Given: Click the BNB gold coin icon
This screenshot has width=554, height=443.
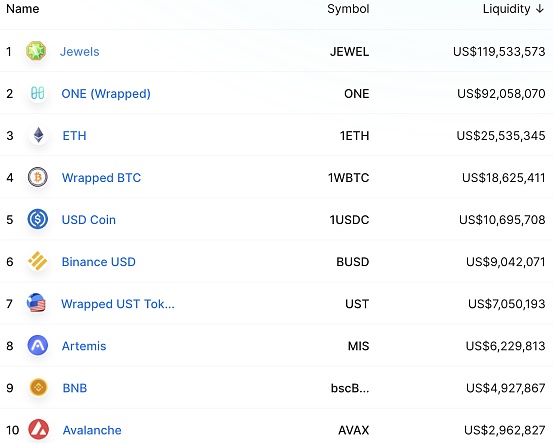Looking at the screenshot, I should 39,388.
